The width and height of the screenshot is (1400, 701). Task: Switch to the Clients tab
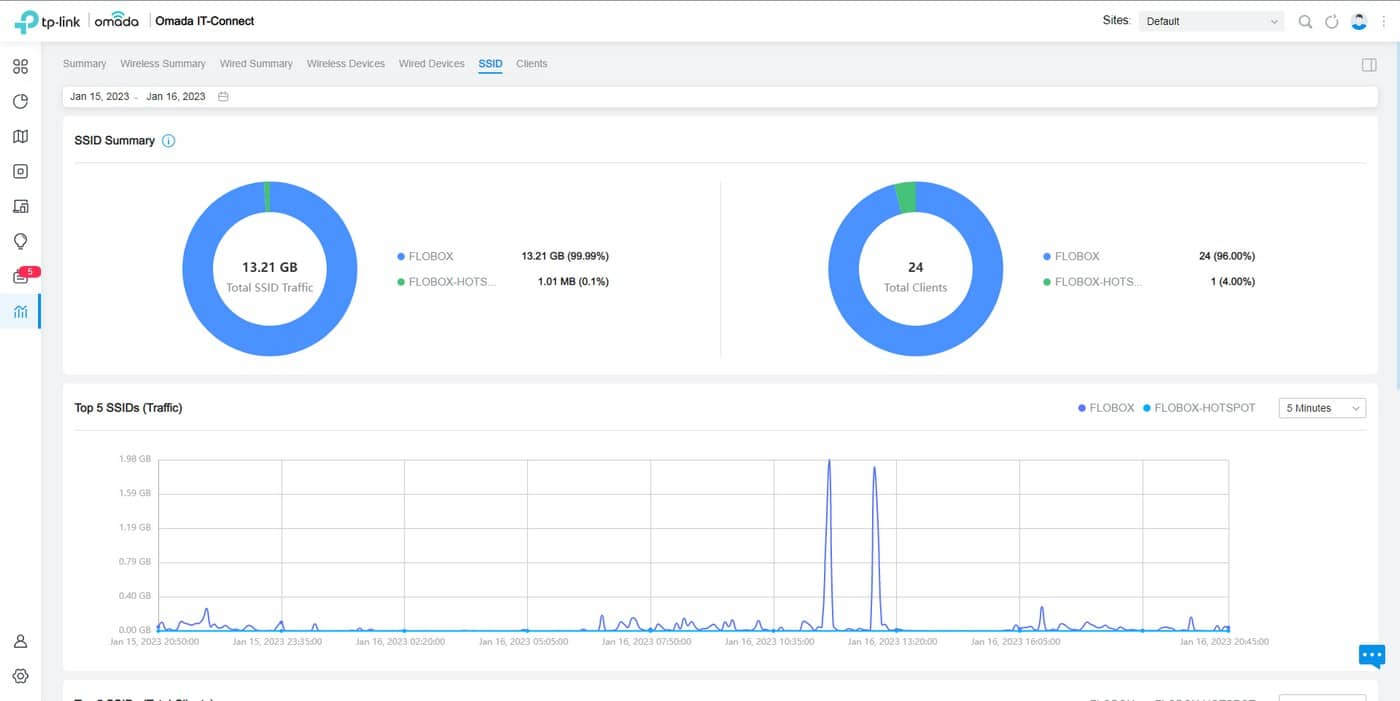coord(531,64)
